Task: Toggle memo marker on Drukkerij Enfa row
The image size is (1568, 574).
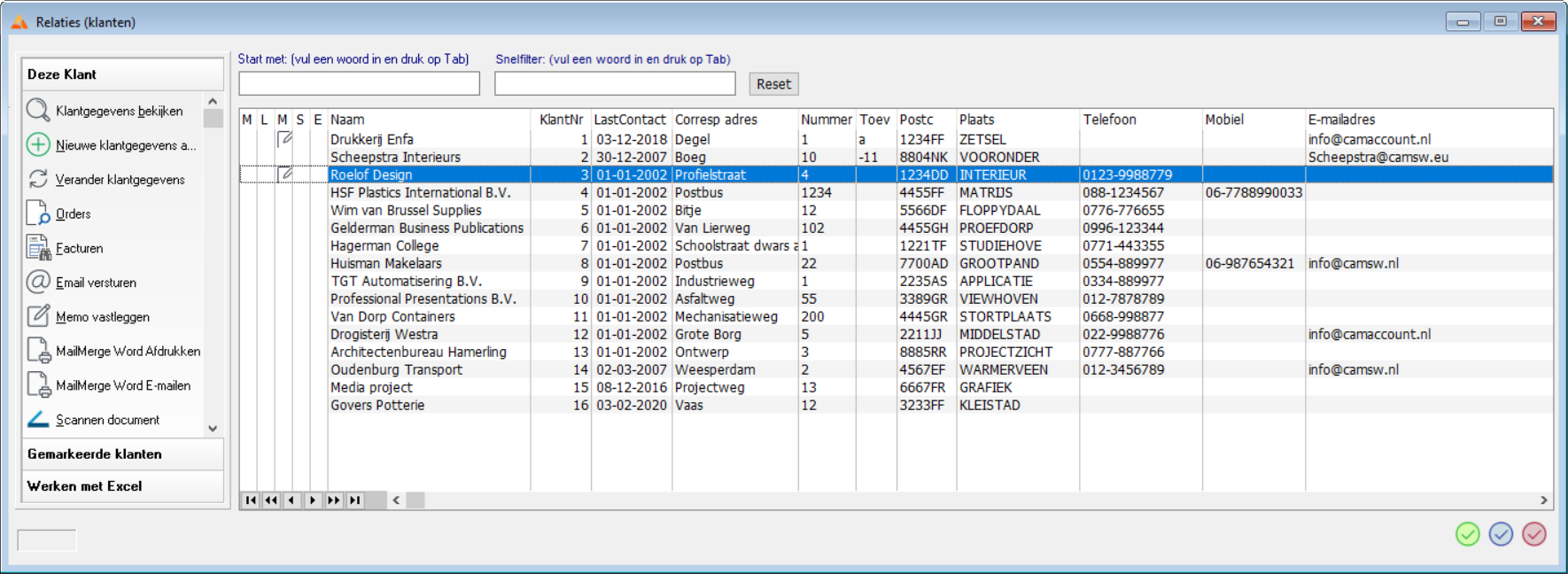Action: [284, 139]
